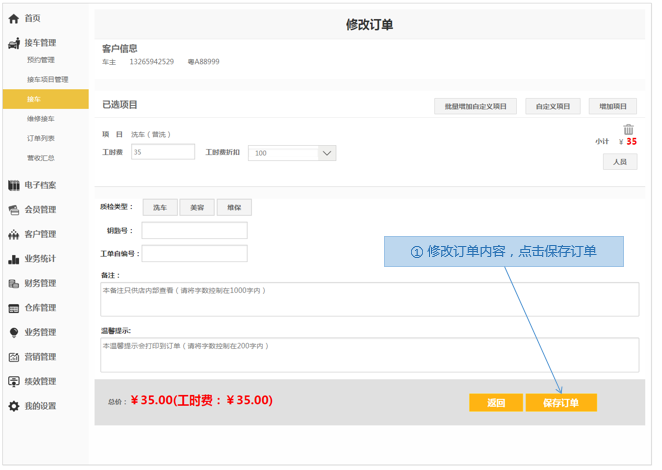Open 电子档案 via its sidebar icon
This screenshot has height=470, width=662.
click(x=14, y=185)
